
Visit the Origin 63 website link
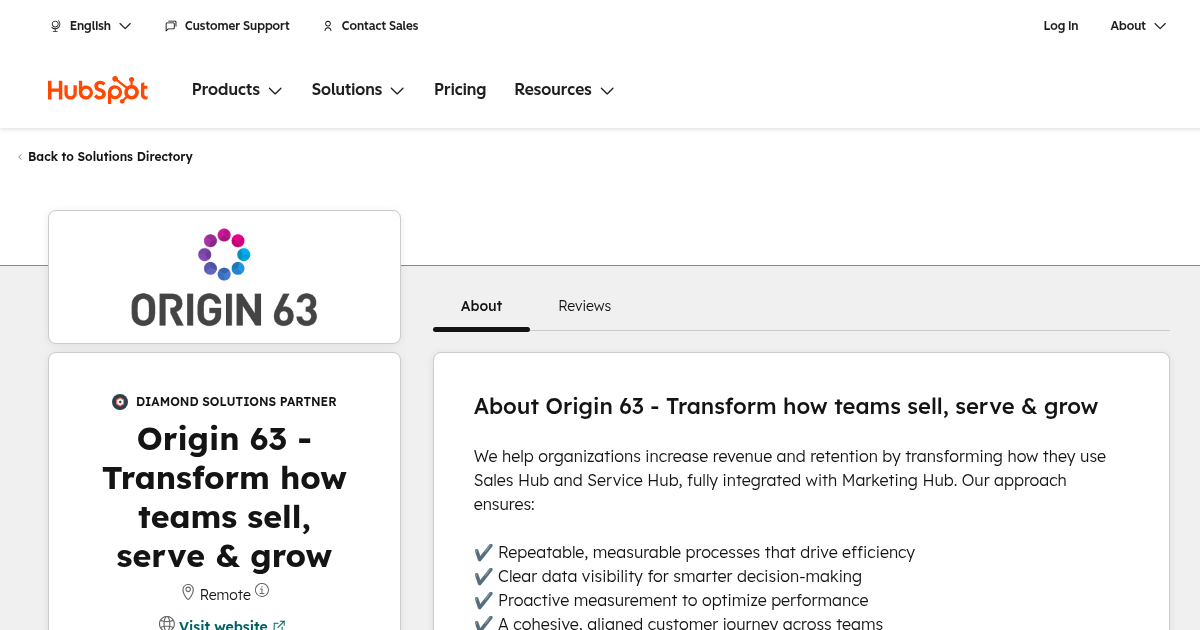click(x=223, y=625)
